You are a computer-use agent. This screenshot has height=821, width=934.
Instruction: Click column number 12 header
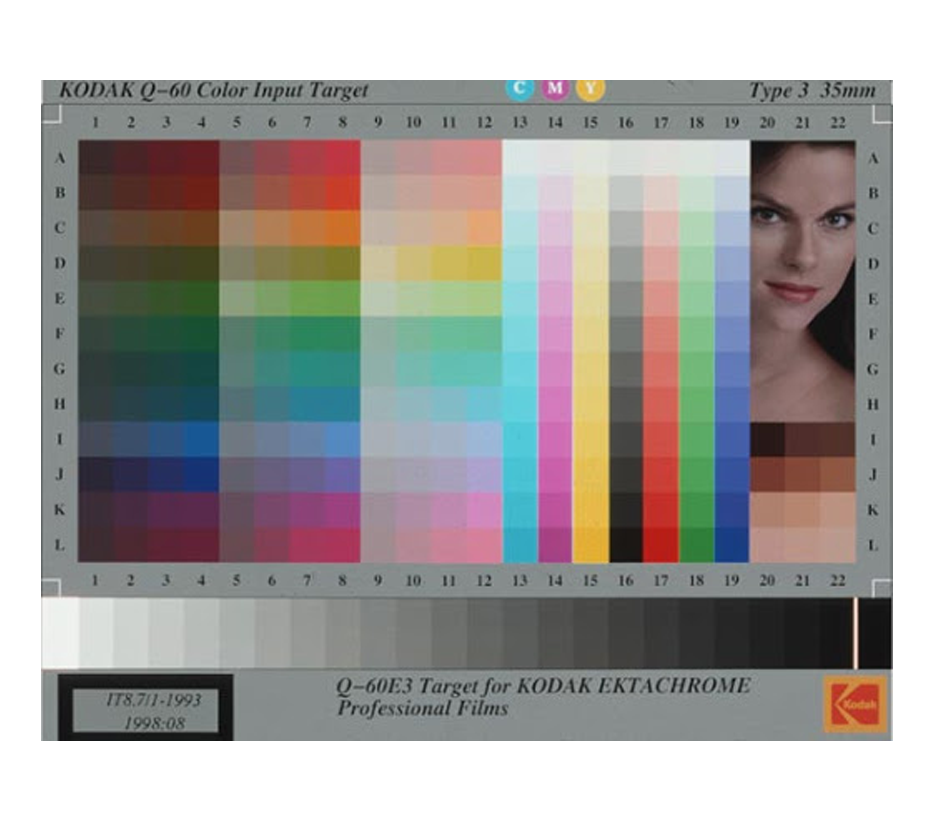click(x=484, y=124)
